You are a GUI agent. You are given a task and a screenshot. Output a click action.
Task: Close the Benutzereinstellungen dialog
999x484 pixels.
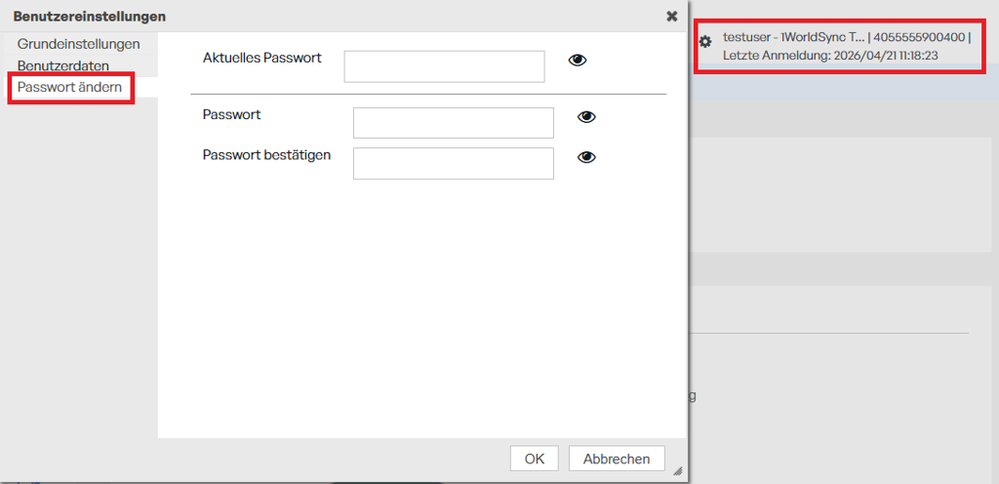tap(672, 17)
